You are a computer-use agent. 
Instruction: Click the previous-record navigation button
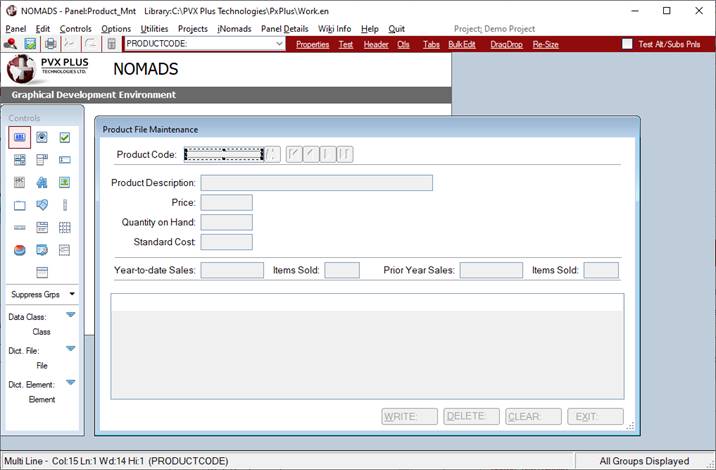tap(311, 154)
